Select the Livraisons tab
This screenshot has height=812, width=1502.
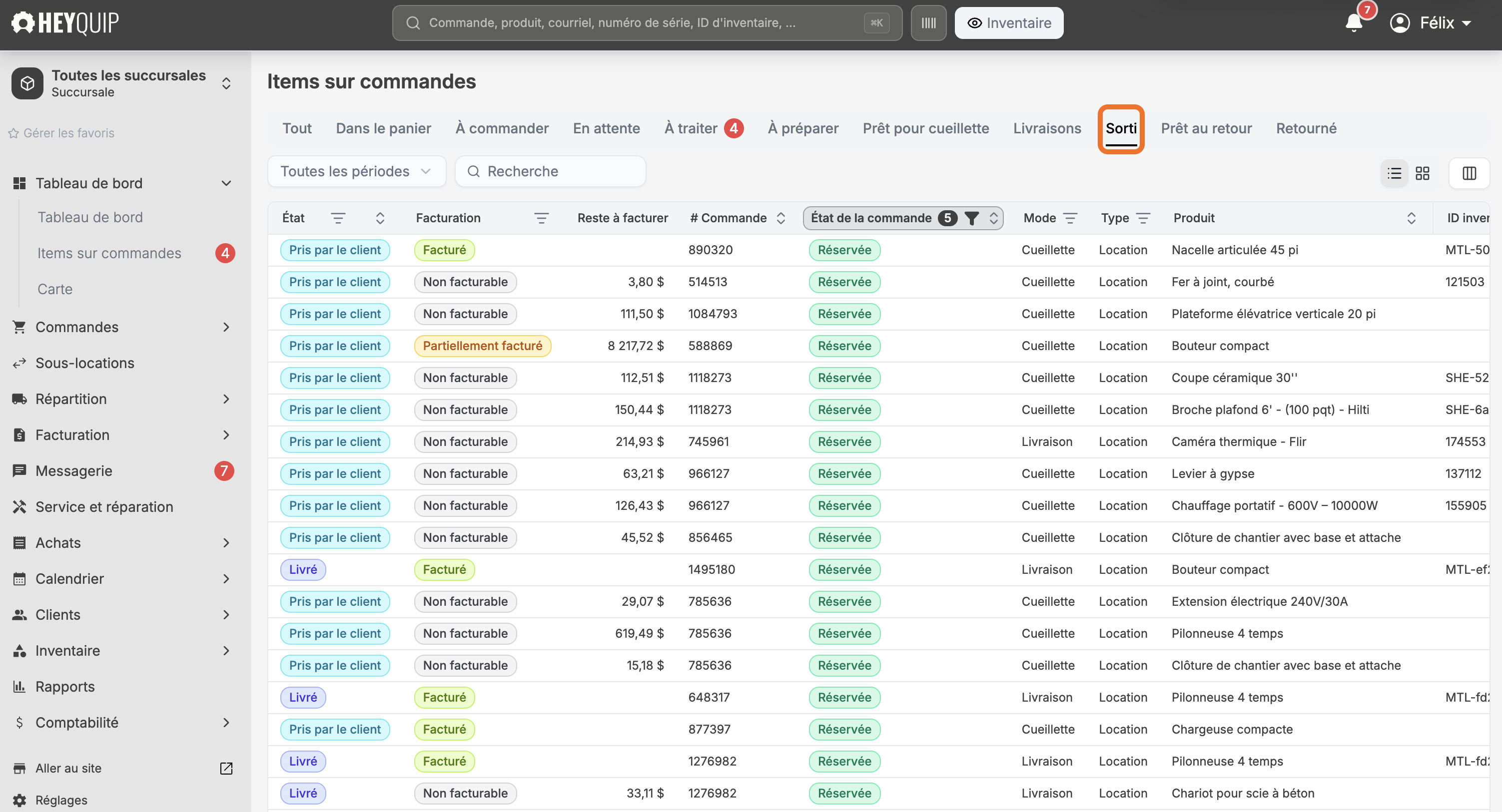[1047, 128]
